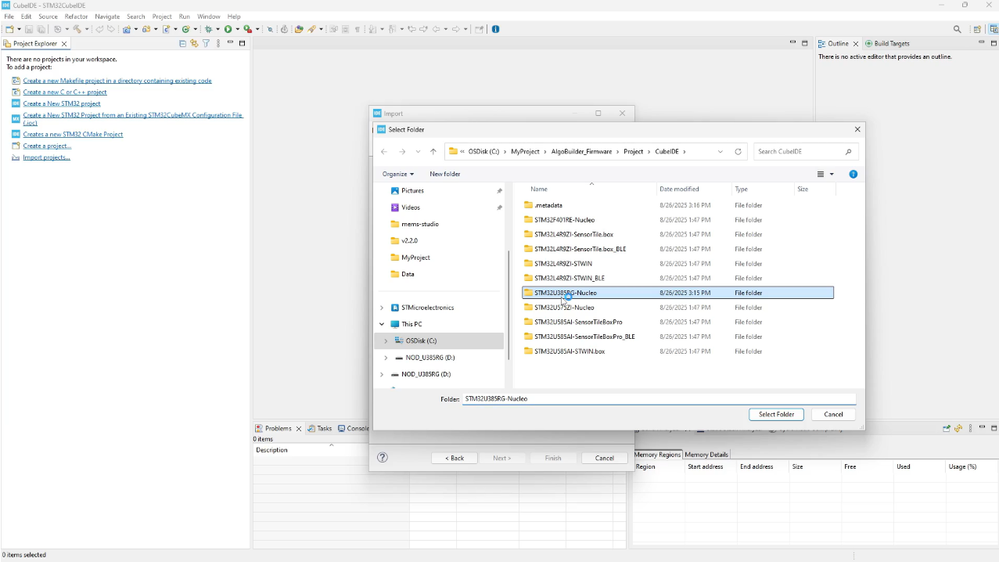Expand the STMicroelectronics tree node

[x=382, y=308]
